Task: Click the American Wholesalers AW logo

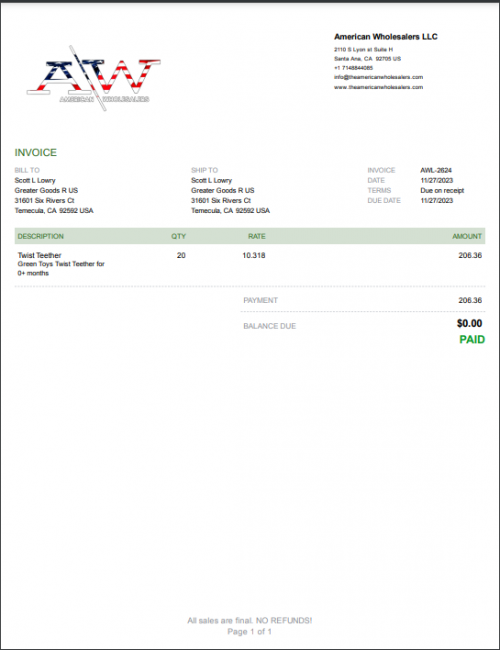Action: [x=94, y=78]
